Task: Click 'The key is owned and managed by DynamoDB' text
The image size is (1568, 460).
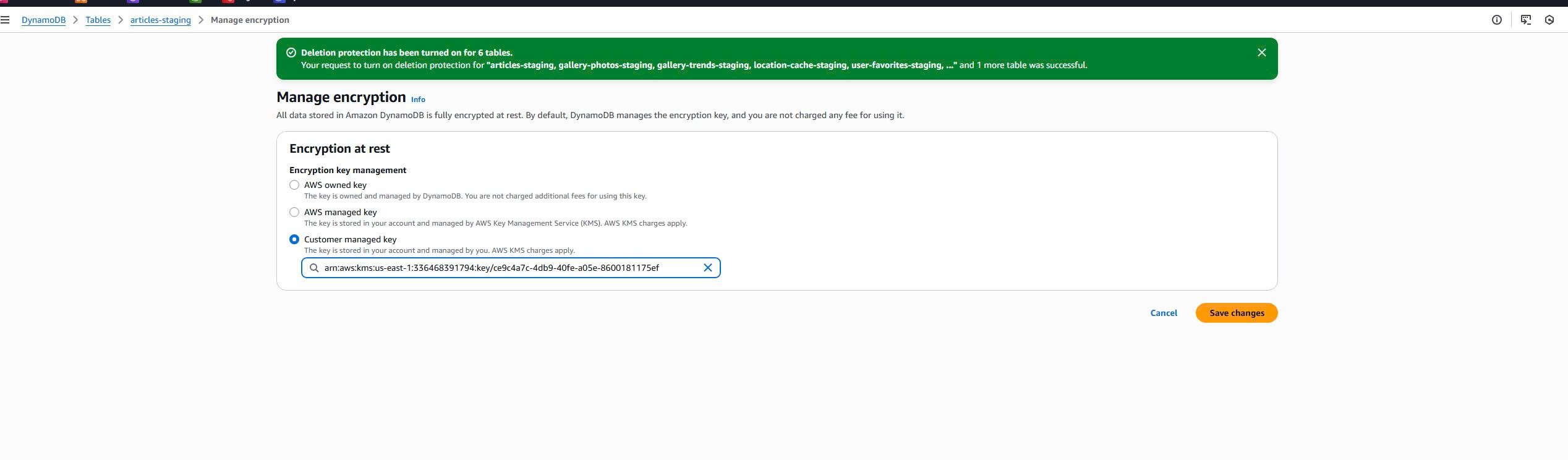Action: click(x=475, y=196)
